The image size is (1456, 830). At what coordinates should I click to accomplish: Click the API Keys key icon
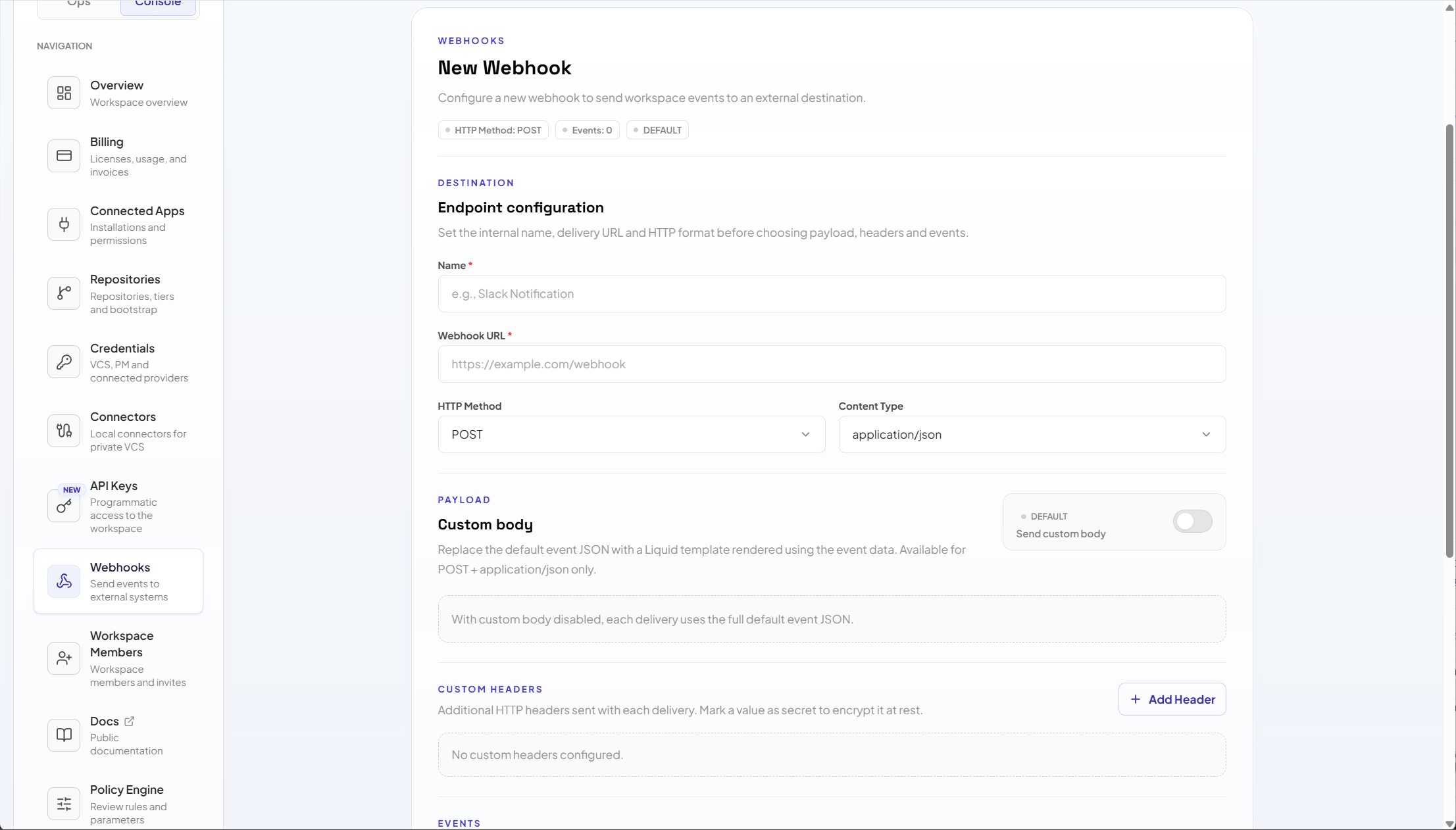point(64,506)
